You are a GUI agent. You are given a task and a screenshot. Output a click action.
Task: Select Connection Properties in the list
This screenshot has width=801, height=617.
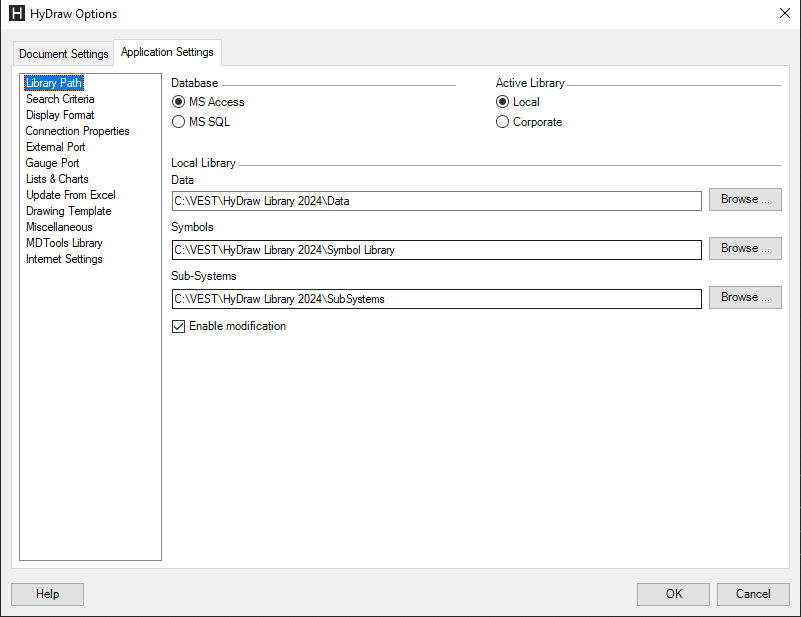78,131
